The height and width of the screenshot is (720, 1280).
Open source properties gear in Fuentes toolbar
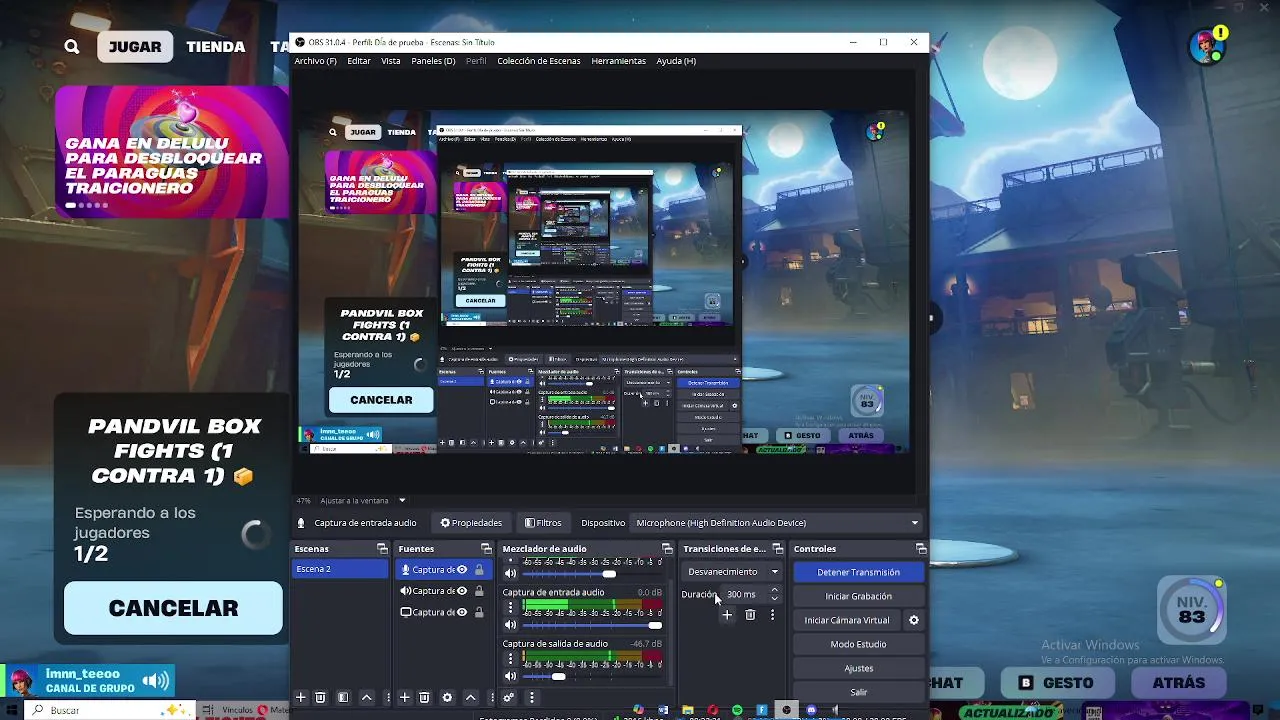click(447, 697)
